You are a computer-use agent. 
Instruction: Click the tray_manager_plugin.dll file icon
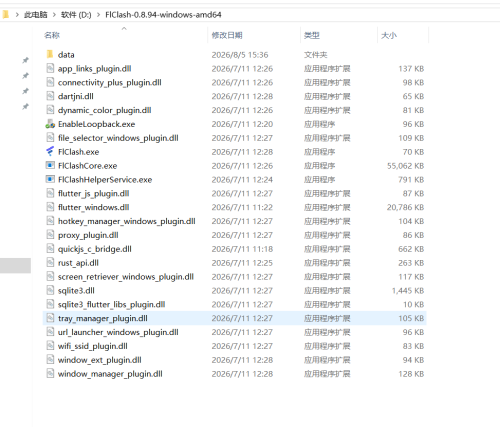point(50,318)
